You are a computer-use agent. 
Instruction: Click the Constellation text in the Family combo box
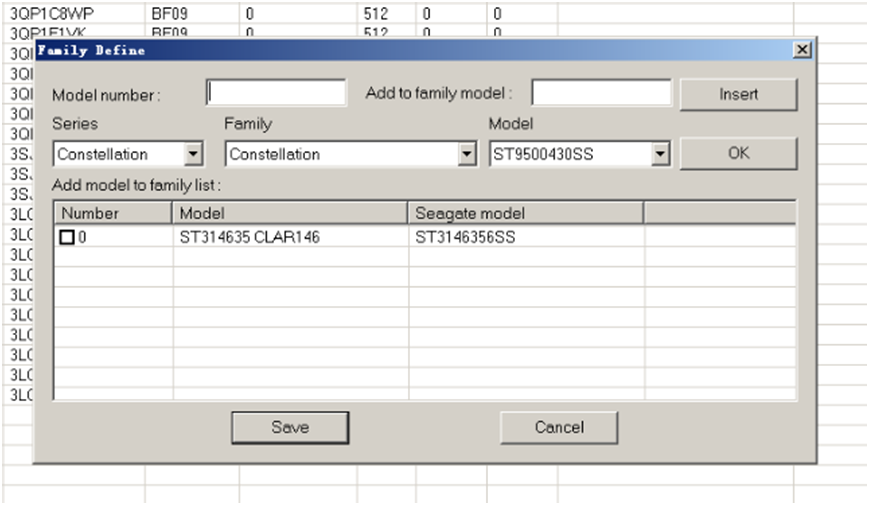coord(275,154)
